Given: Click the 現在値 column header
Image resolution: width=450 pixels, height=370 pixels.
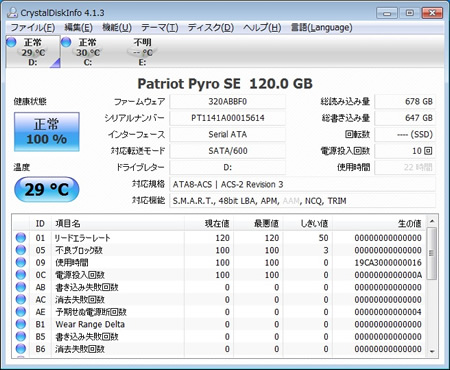Looking at the screenshot, I should (x=209, y=223).
